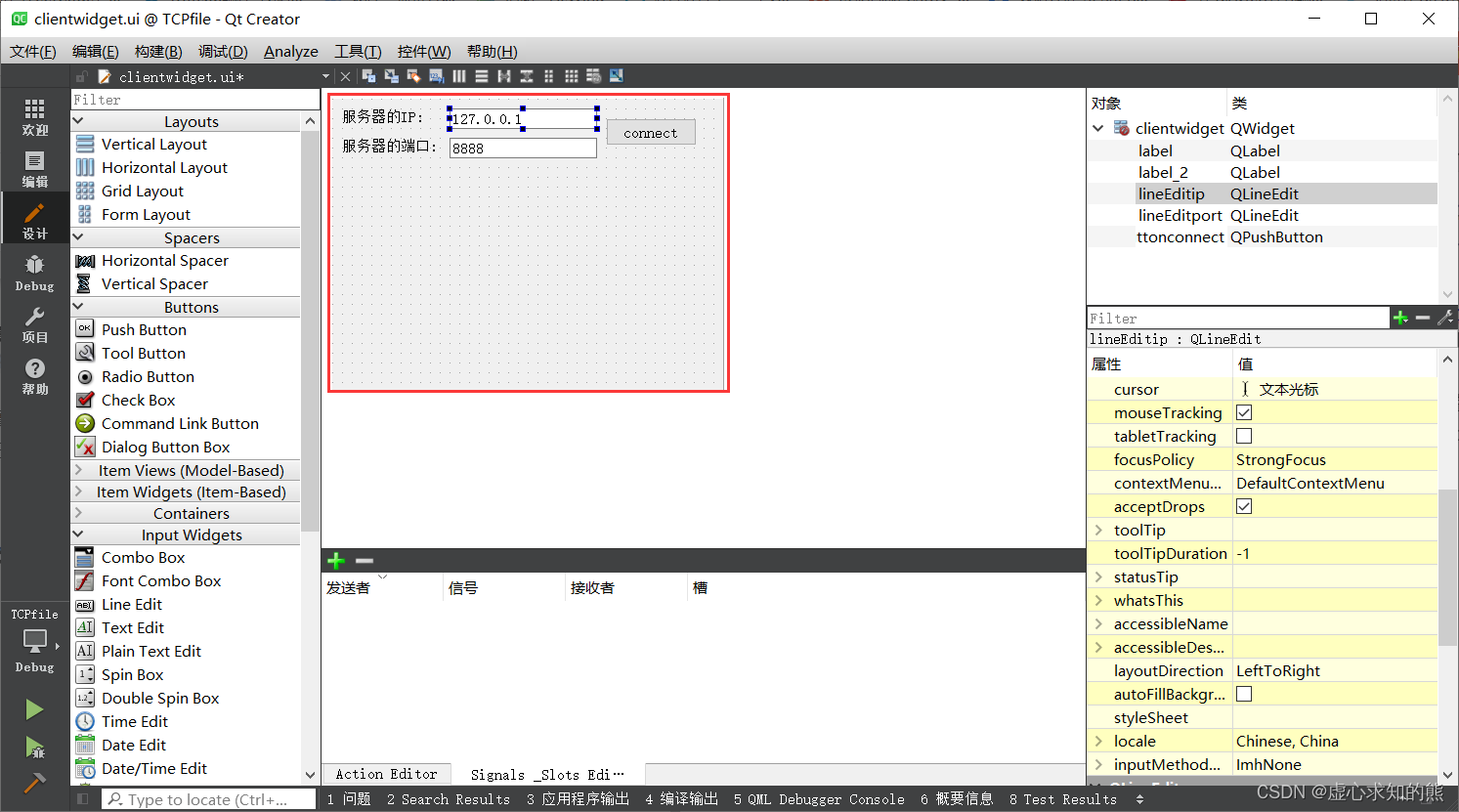Viewport: 1459px width, 812px height.
Task: Open the 构建(B) menu
Action: (x=158, y=52)
